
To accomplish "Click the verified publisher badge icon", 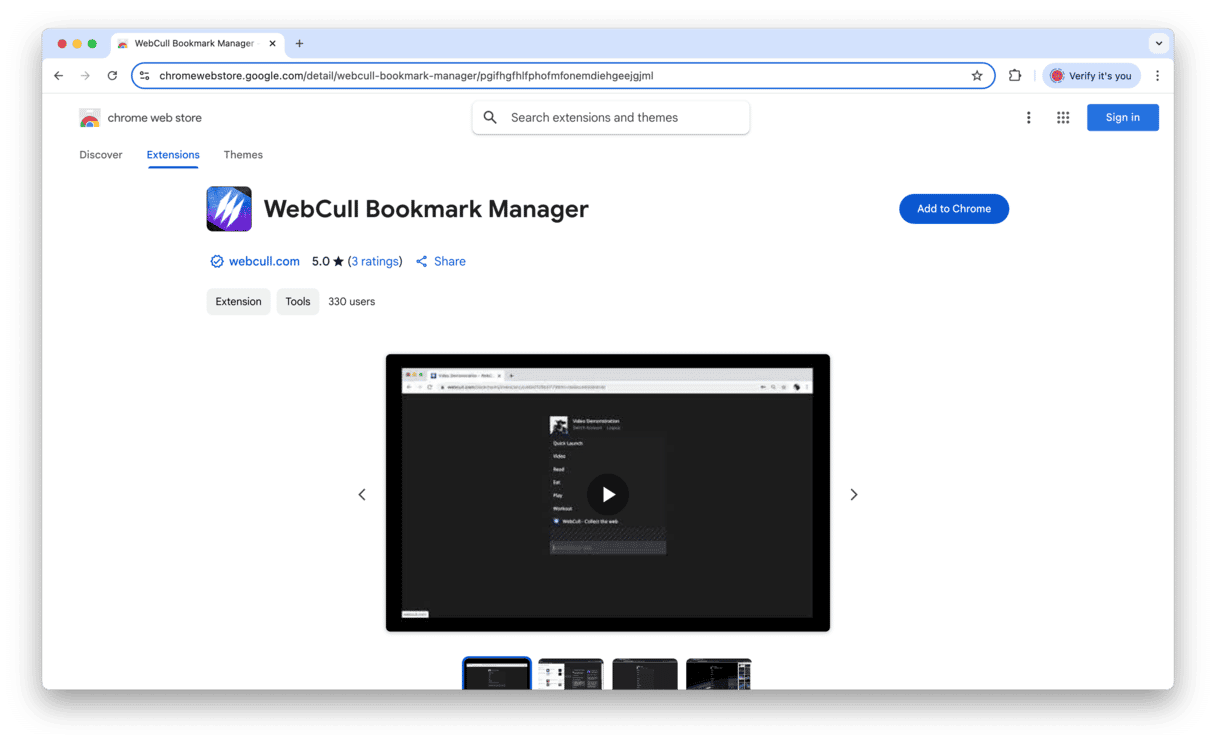I will pyautogui.click(x=217, y=262).
